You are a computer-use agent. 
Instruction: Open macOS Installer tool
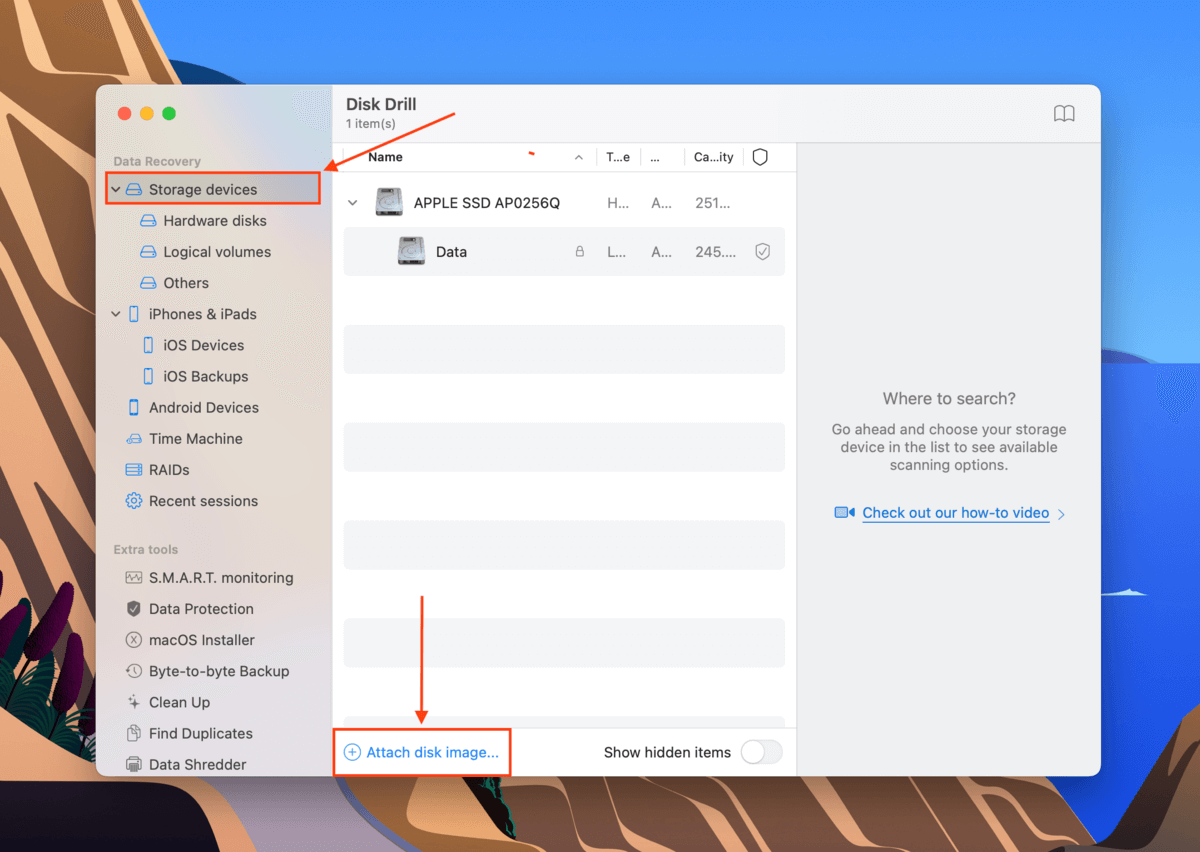point(202,640)
